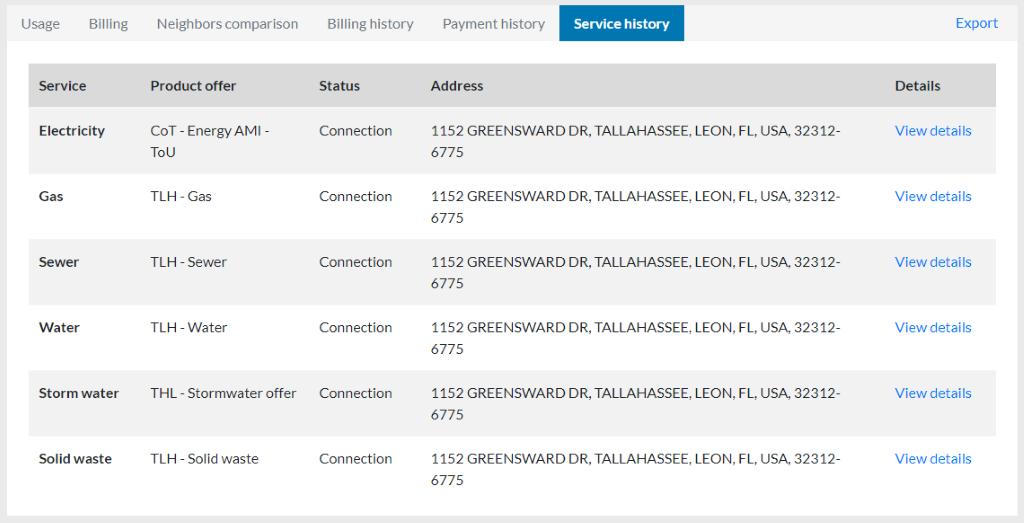Viewport: 1024px width, 523px height.
Task: Open the Neighbors comparison tab
Action: tap(227, 24)
